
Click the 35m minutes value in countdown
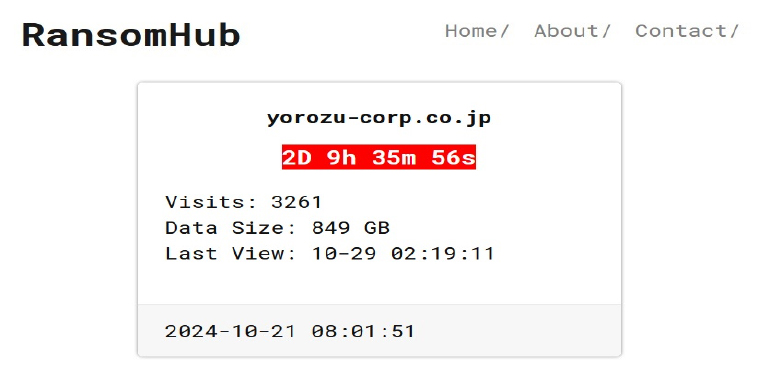click(394, 157)
